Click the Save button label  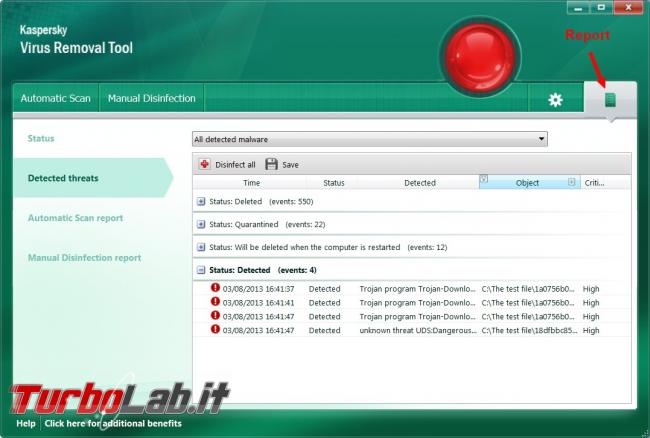290,165
